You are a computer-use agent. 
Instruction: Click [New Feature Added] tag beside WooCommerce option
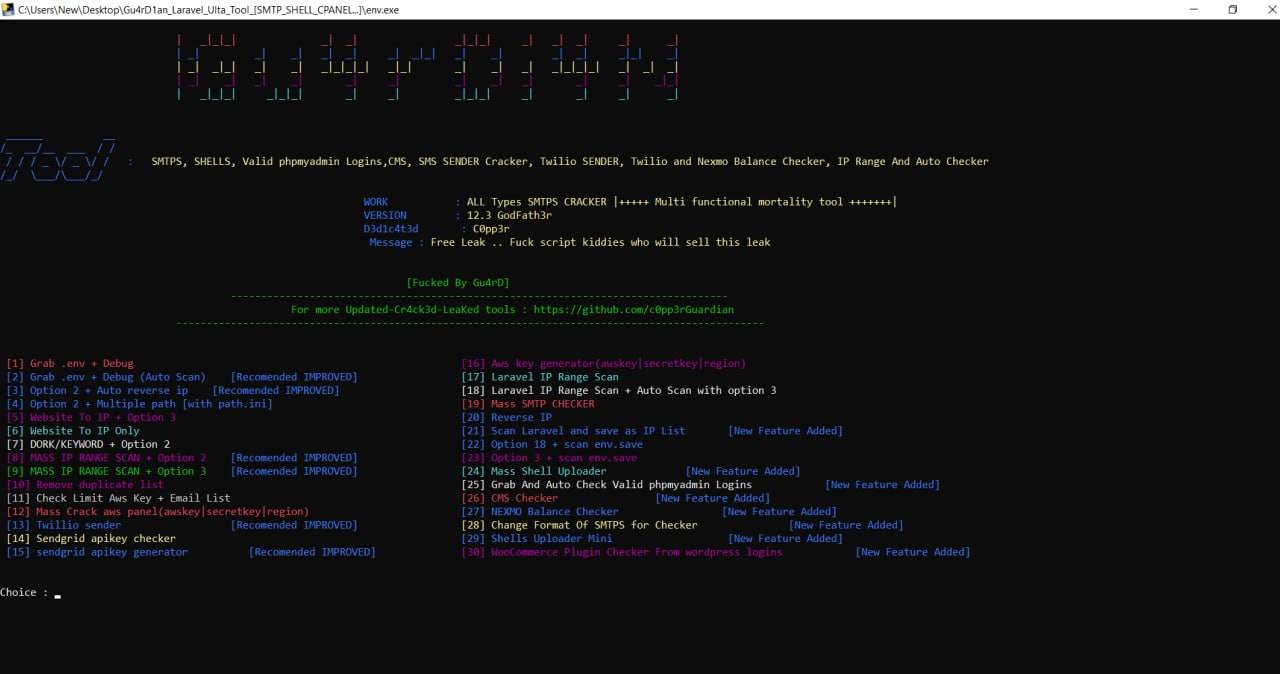pyautogui.click(x=913, y=552)
